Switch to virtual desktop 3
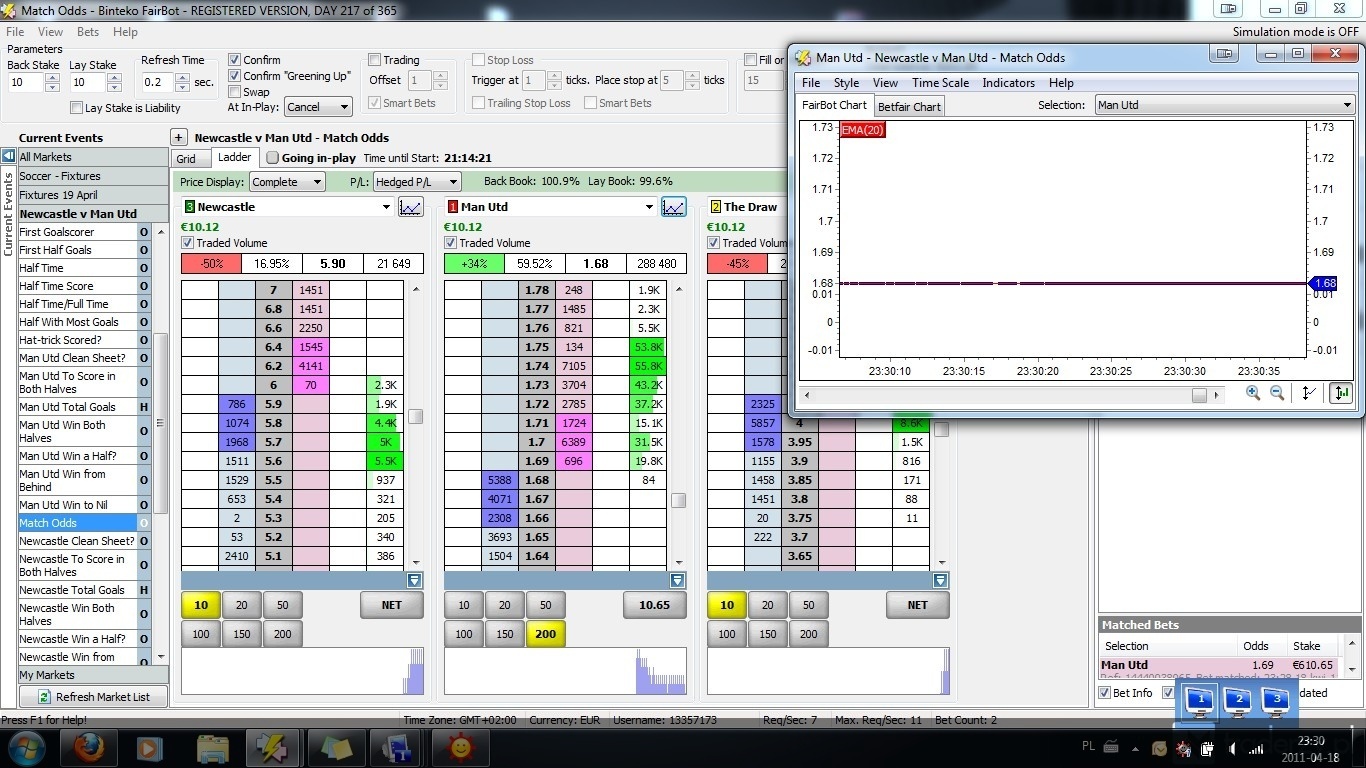The width and height of the screenshot is (1366, 768). [1276, 701]
